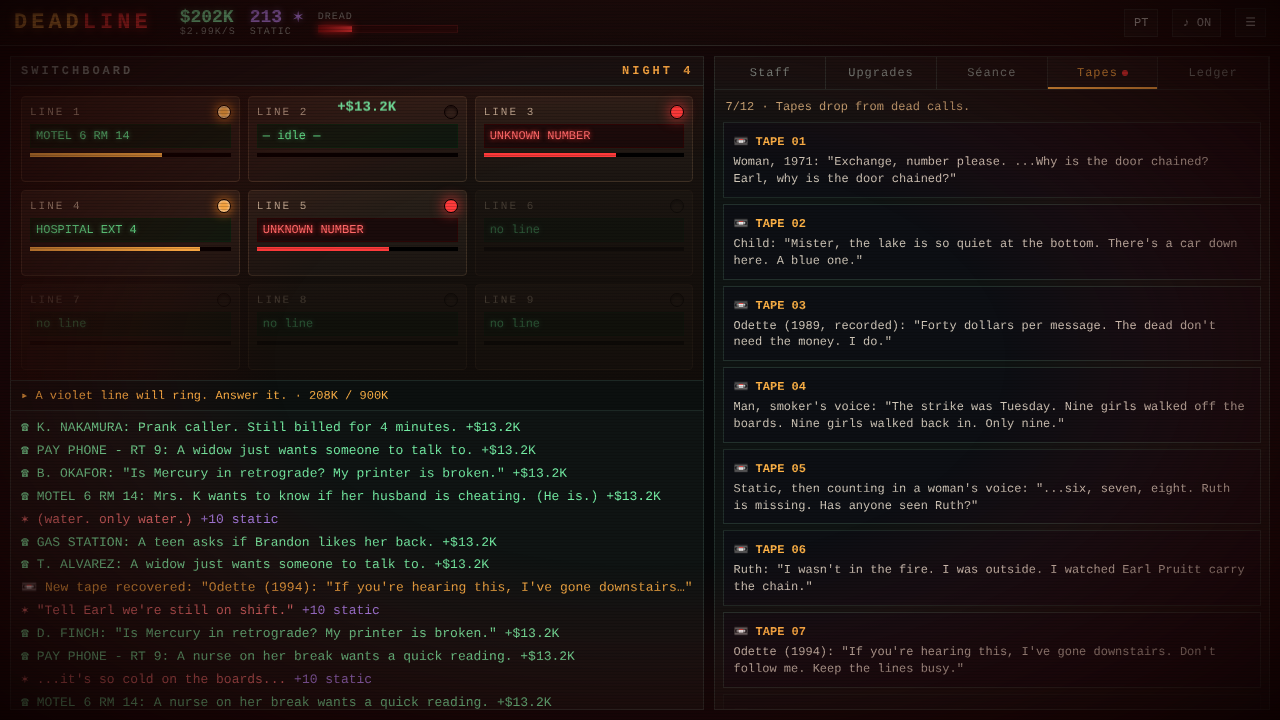Select the Tapes tab
1280x720 pixels.
tap(1102, 73)
